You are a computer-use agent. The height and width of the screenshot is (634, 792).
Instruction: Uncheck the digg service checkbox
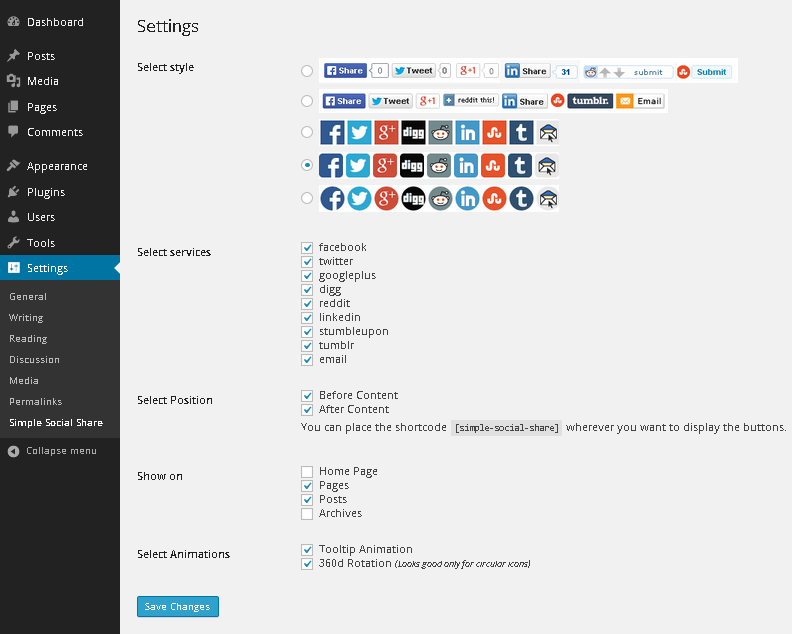coord(307,289)
